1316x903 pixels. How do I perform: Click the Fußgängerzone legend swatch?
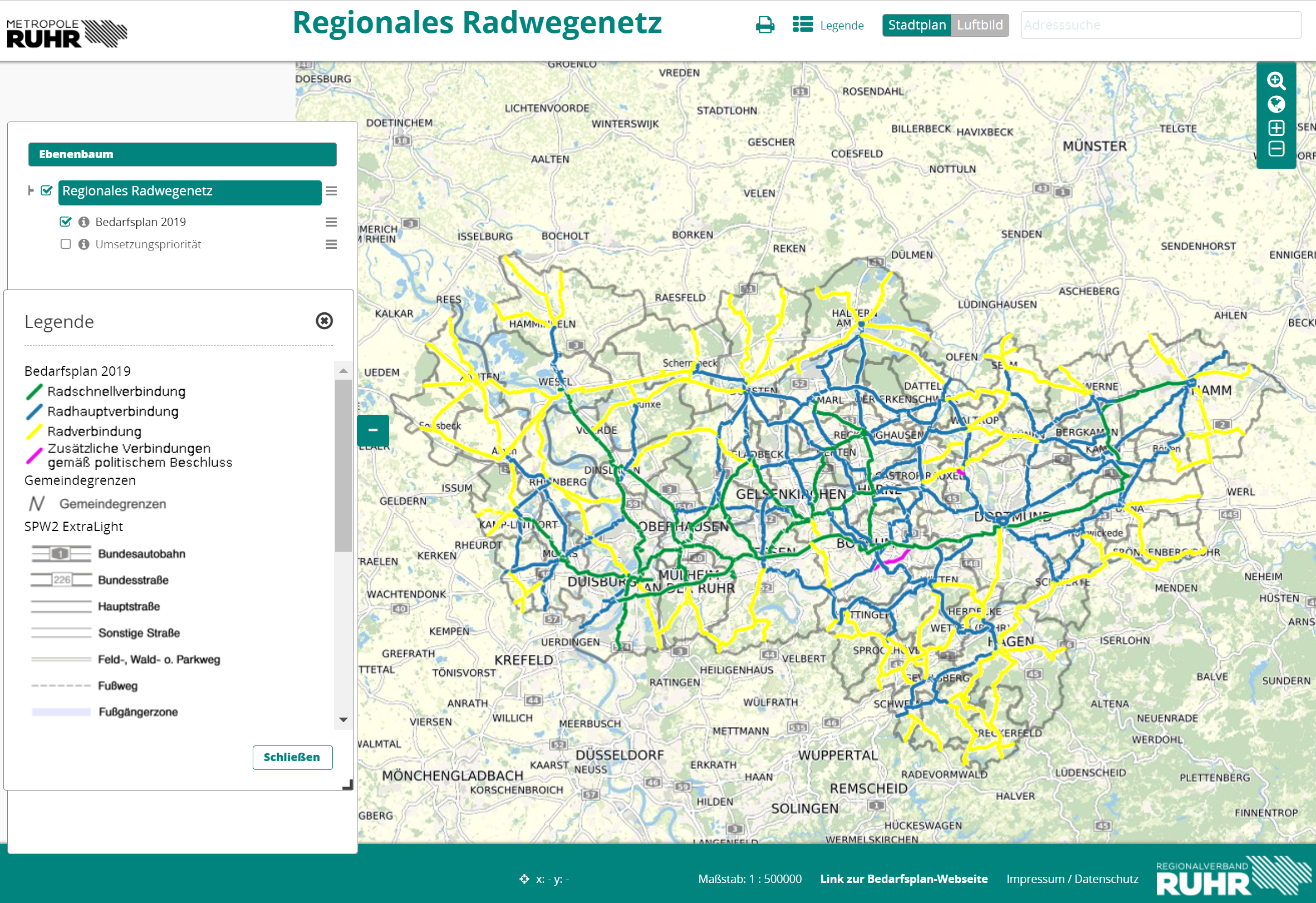[x=61, y=711]
